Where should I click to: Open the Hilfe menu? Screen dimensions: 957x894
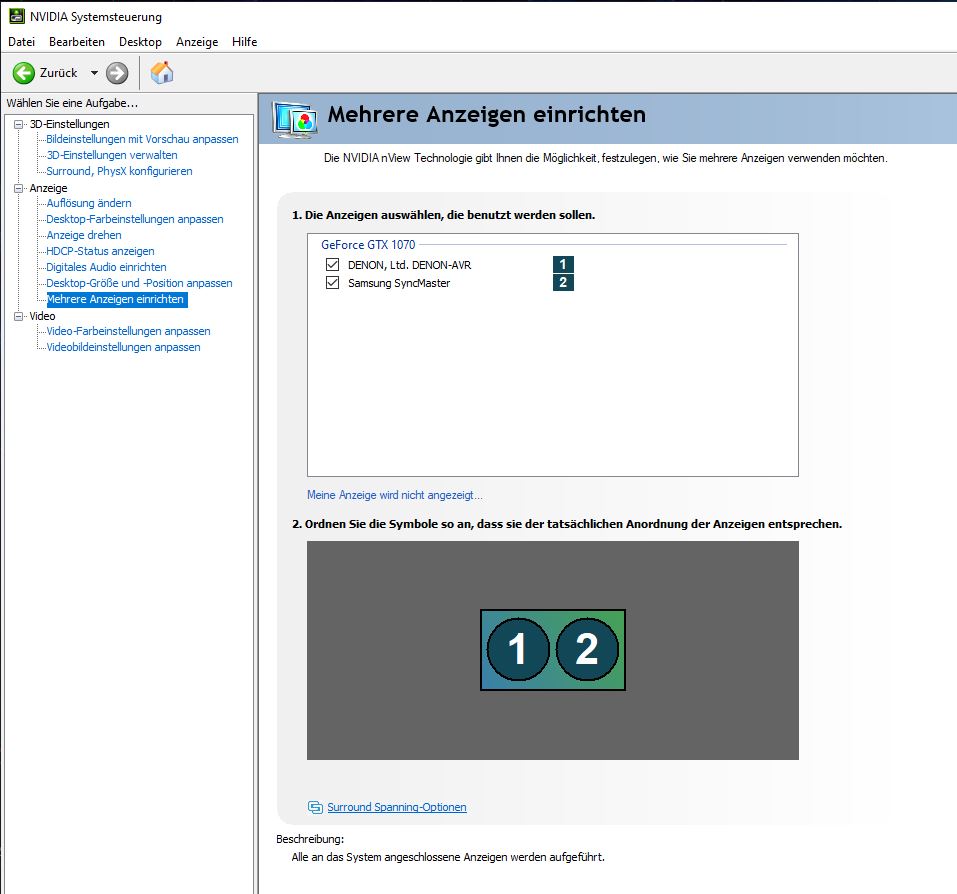244,41
